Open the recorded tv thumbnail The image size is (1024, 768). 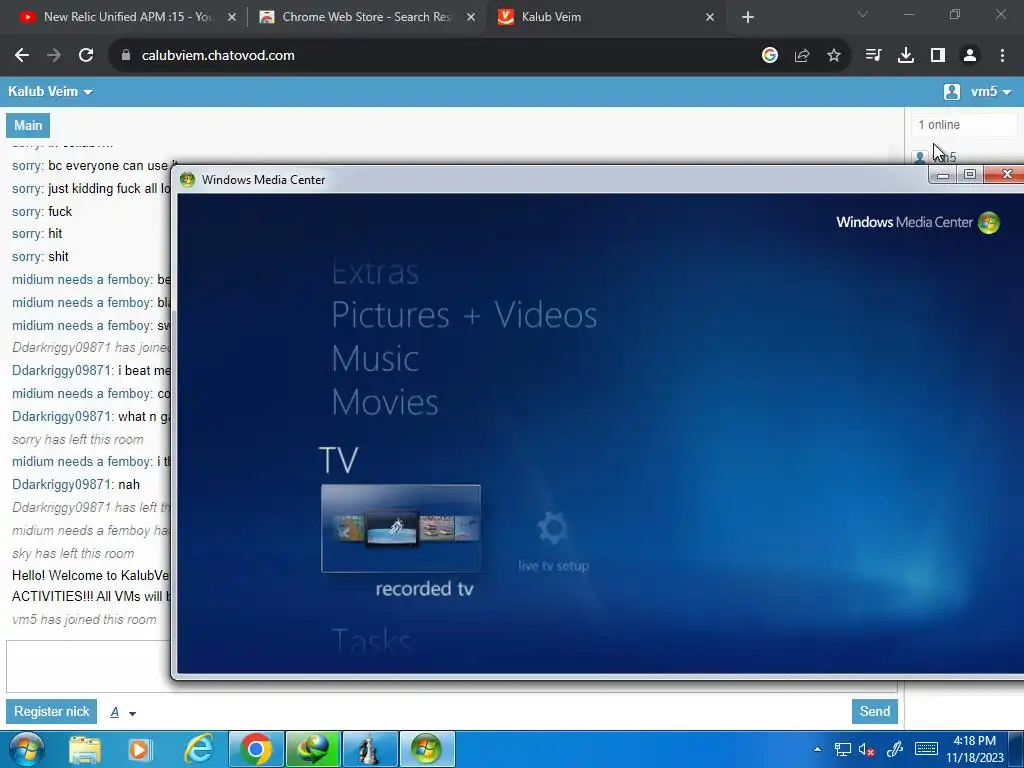pyautogui.click(x=401, y=528)
